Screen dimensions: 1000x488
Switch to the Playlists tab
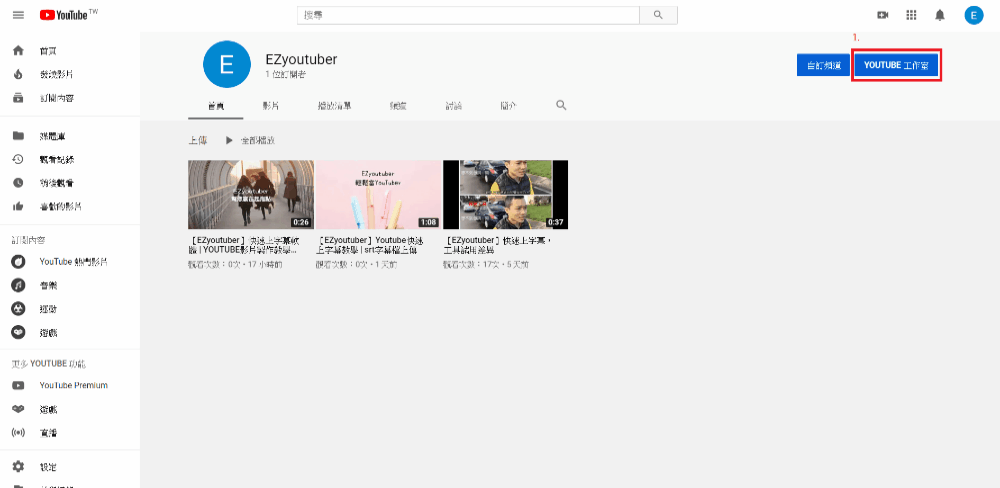(x=334, y=106)
